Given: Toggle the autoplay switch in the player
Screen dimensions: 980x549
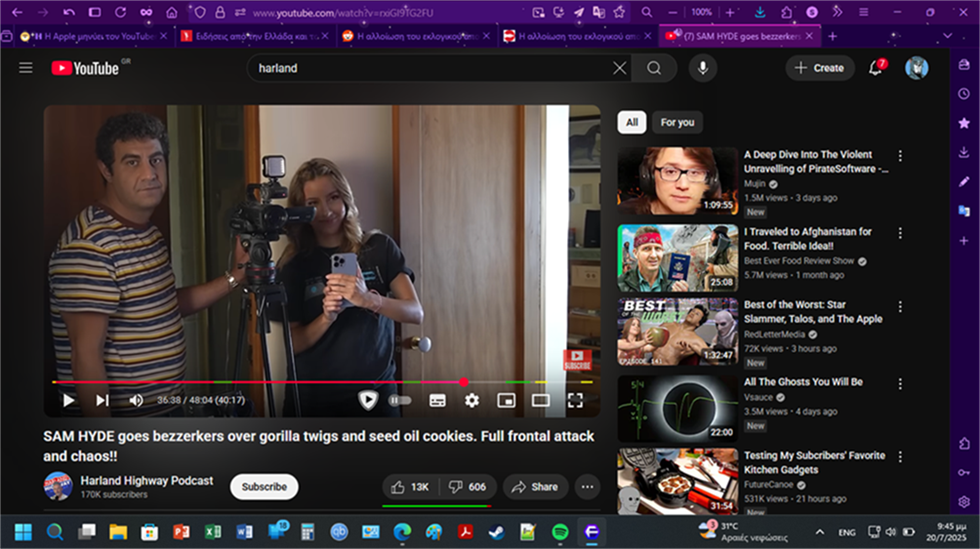Looking at the screenshot, I should (x=400, y=400).
